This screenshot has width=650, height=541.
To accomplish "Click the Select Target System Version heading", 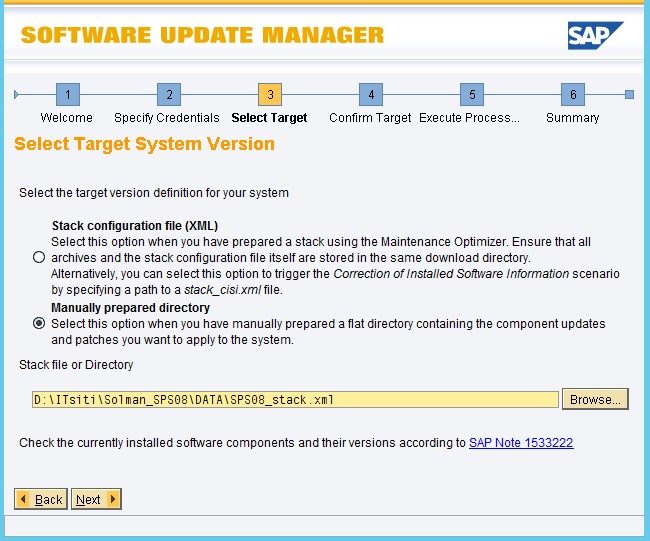I will pyautogui.click(x=144, y=144).
